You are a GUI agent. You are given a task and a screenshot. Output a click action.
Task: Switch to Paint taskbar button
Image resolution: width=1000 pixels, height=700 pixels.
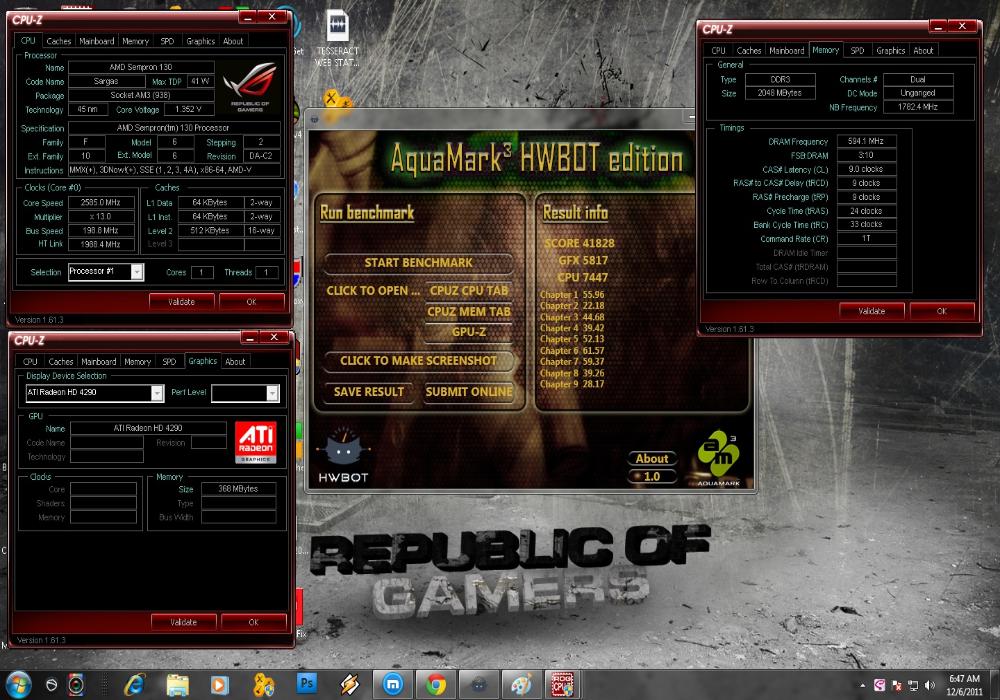522,685
